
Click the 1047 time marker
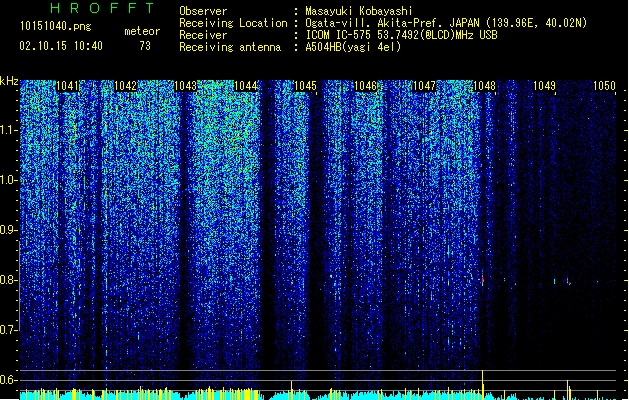424,86
